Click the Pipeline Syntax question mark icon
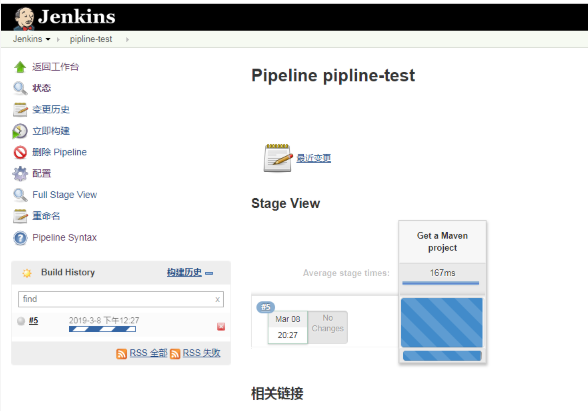This screenshot has height=411, width=588. tap(20, 238)
